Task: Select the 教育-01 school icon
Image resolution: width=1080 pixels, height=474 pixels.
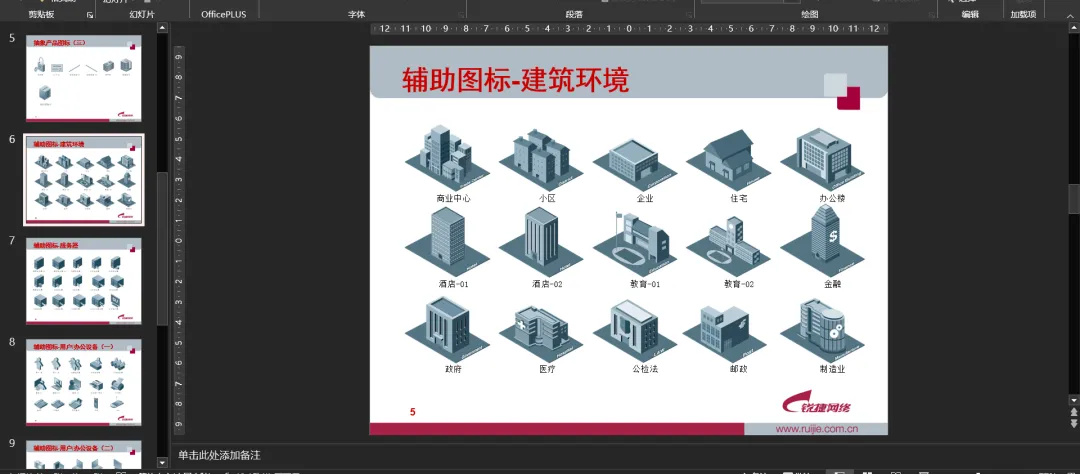Action: click(x=635, y=244)
